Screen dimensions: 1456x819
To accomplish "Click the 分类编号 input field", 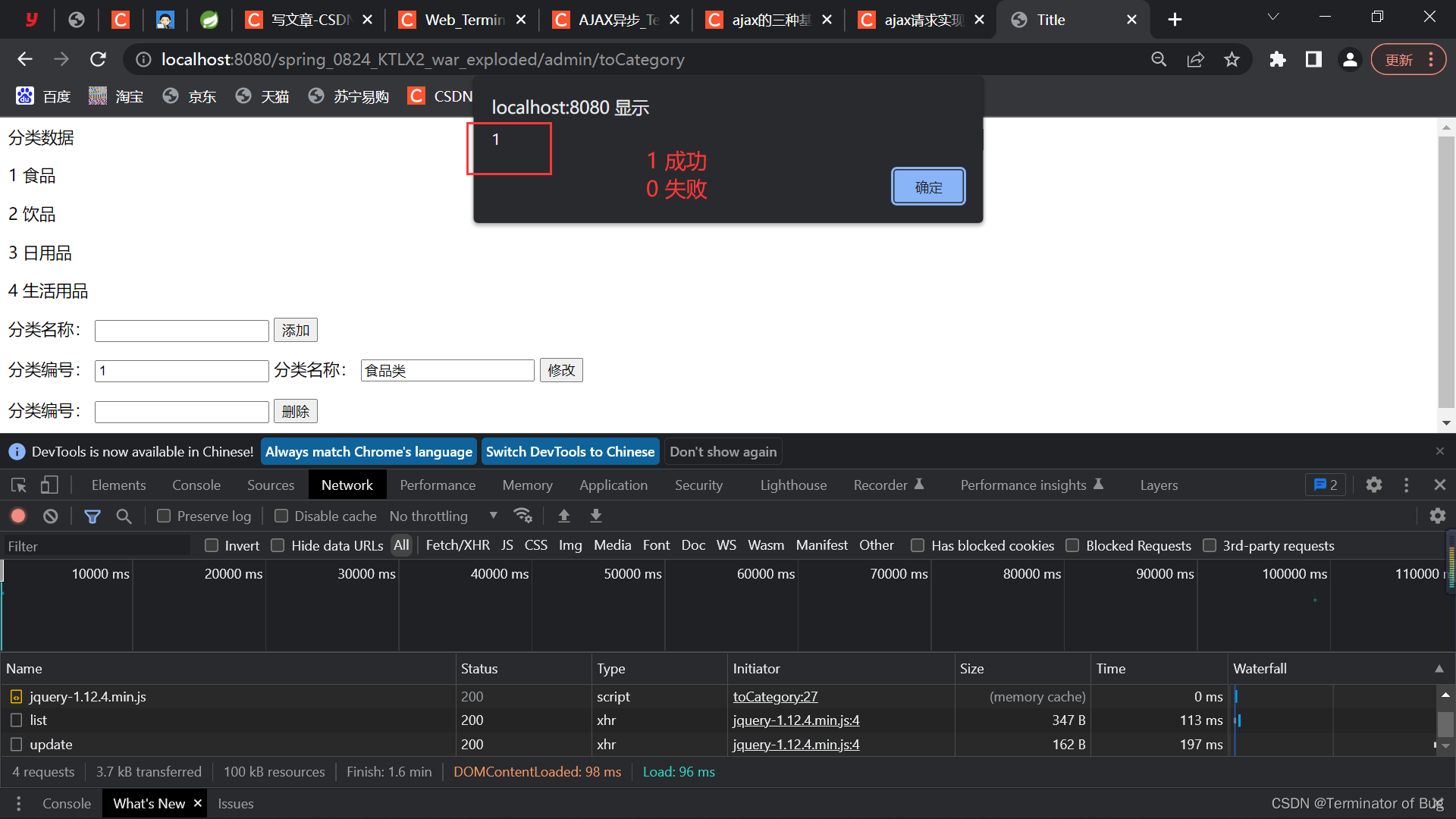I will point(181,370).
